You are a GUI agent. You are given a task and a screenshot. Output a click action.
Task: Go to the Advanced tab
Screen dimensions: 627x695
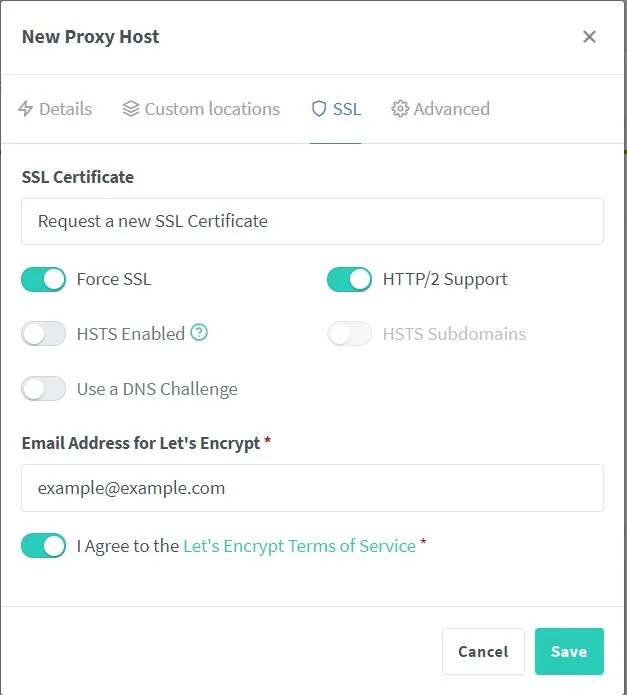coord(440,109)
